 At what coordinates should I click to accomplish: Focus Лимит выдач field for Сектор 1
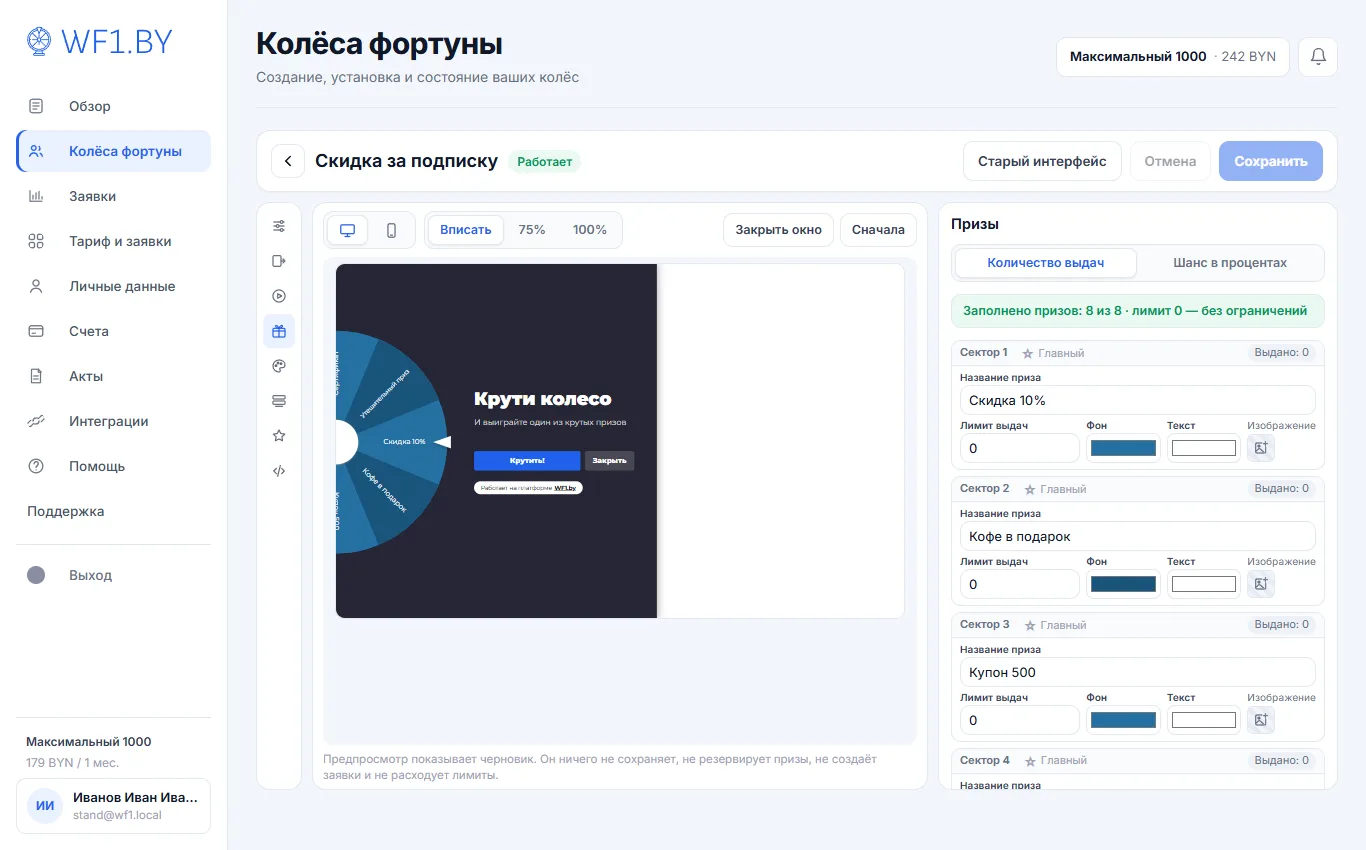click(1019, 448)
